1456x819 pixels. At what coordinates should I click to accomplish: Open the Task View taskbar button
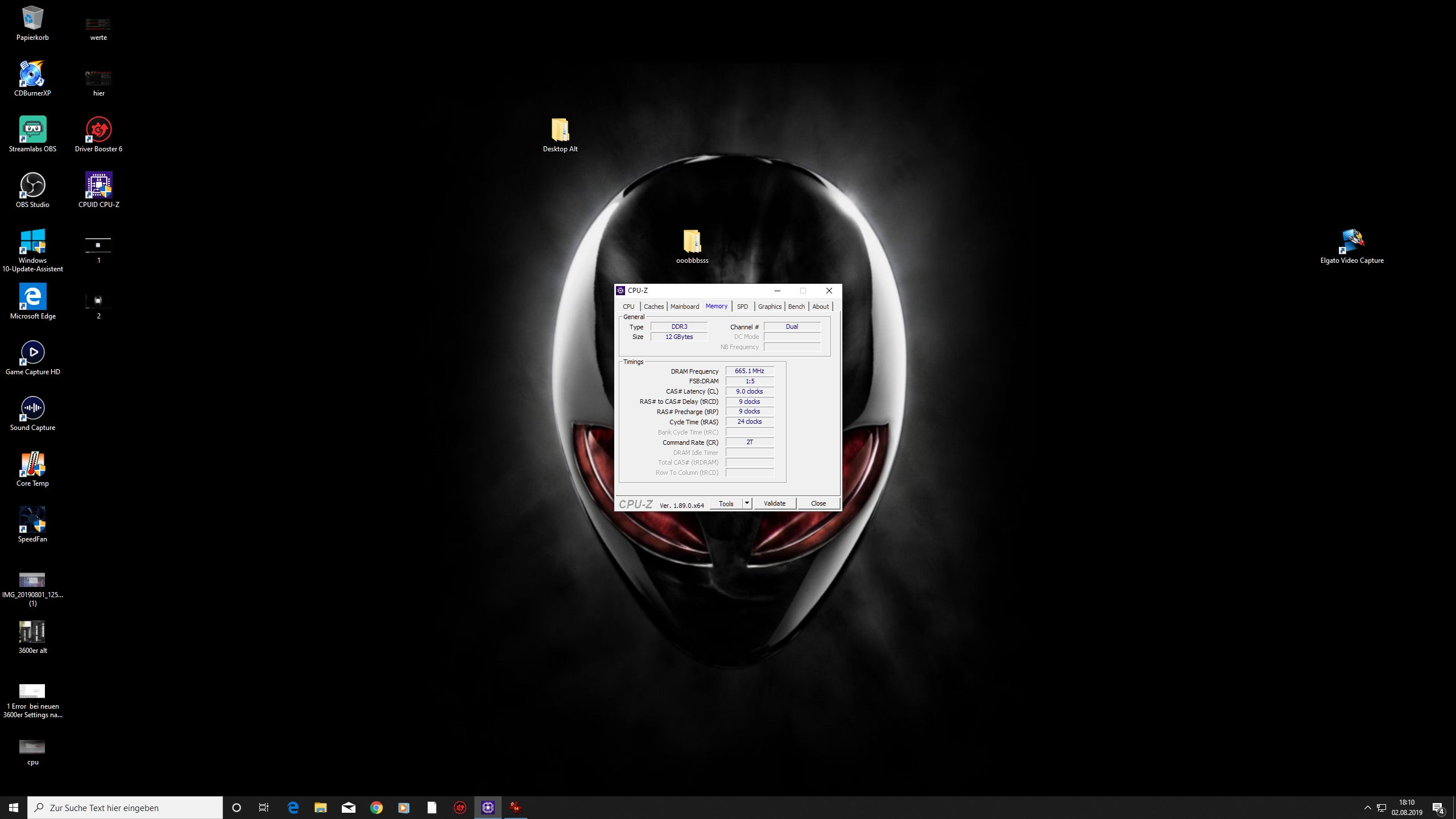264,808
